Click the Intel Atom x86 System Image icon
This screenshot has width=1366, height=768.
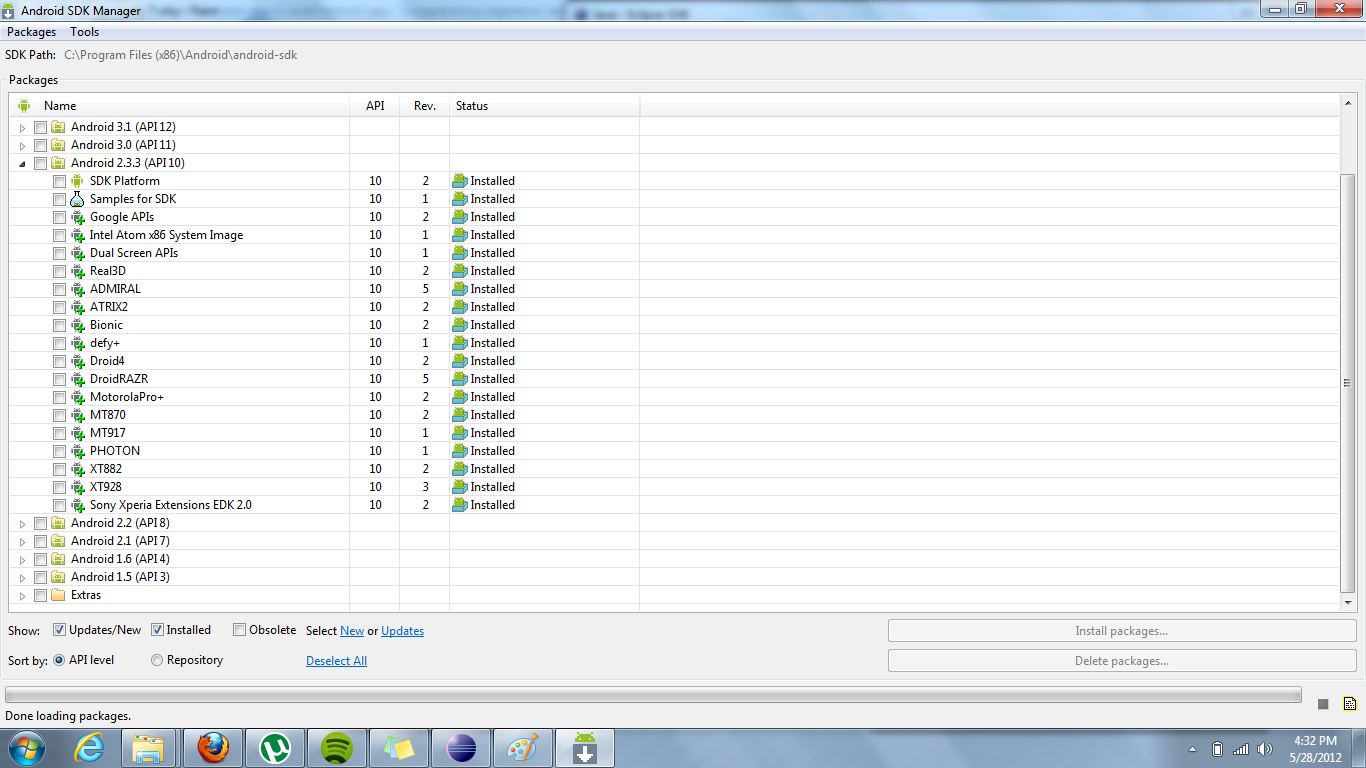click(x=77, y=235)
